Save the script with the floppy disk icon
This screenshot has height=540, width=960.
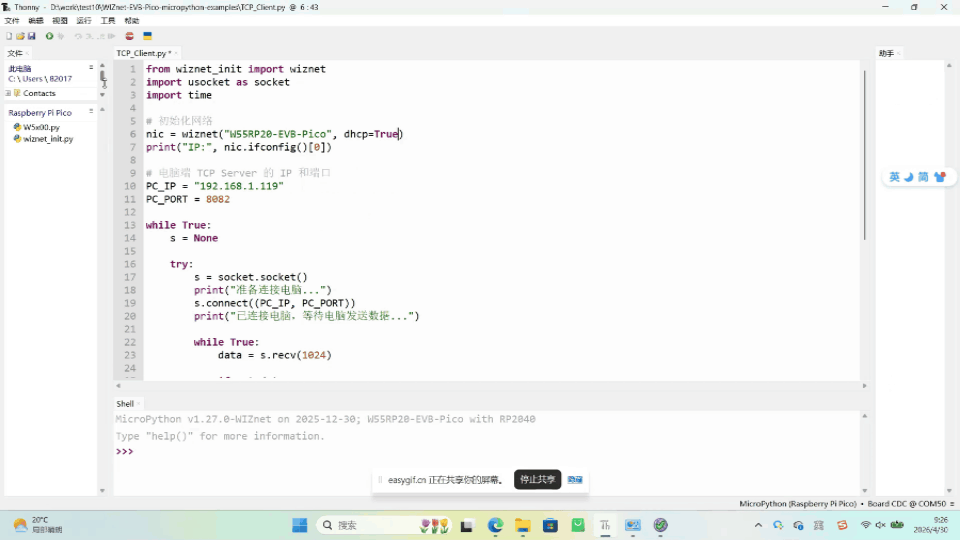32,36
